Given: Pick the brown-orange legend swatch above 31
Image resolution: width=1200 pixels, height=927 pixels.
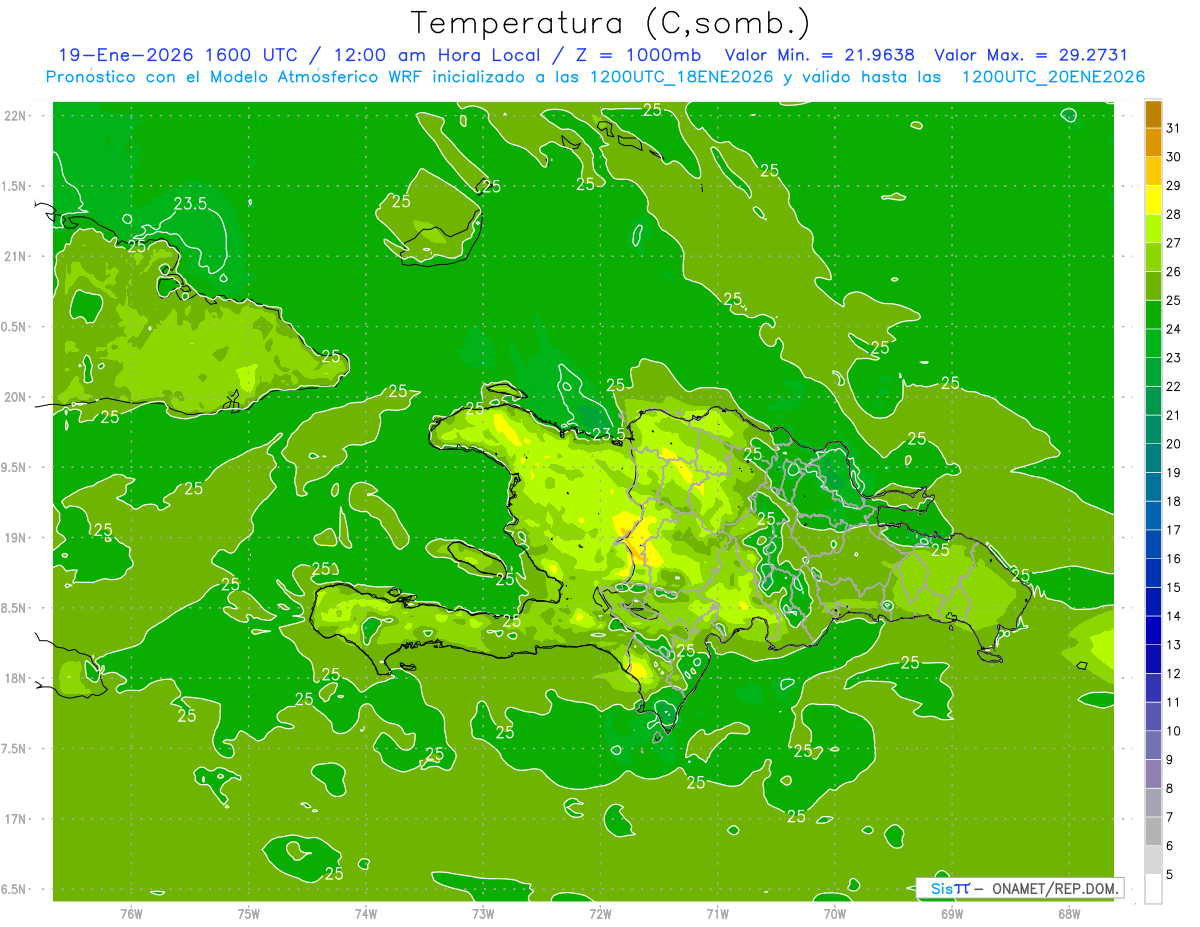Looking at the screenshot, I should [1153, 114].
